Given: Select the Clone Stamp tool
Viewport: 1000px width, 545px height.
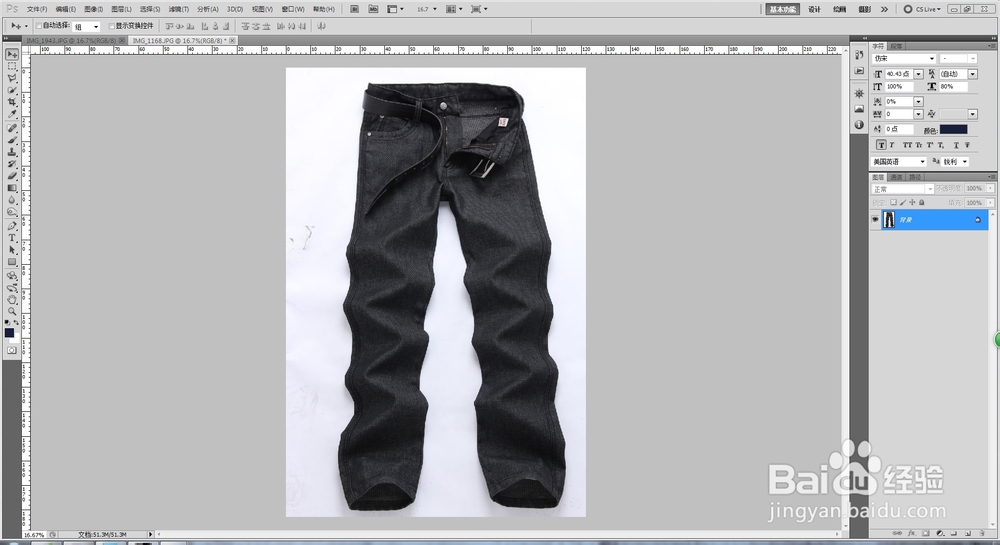Looking at the screenshot, I should (x=11, y=152).
